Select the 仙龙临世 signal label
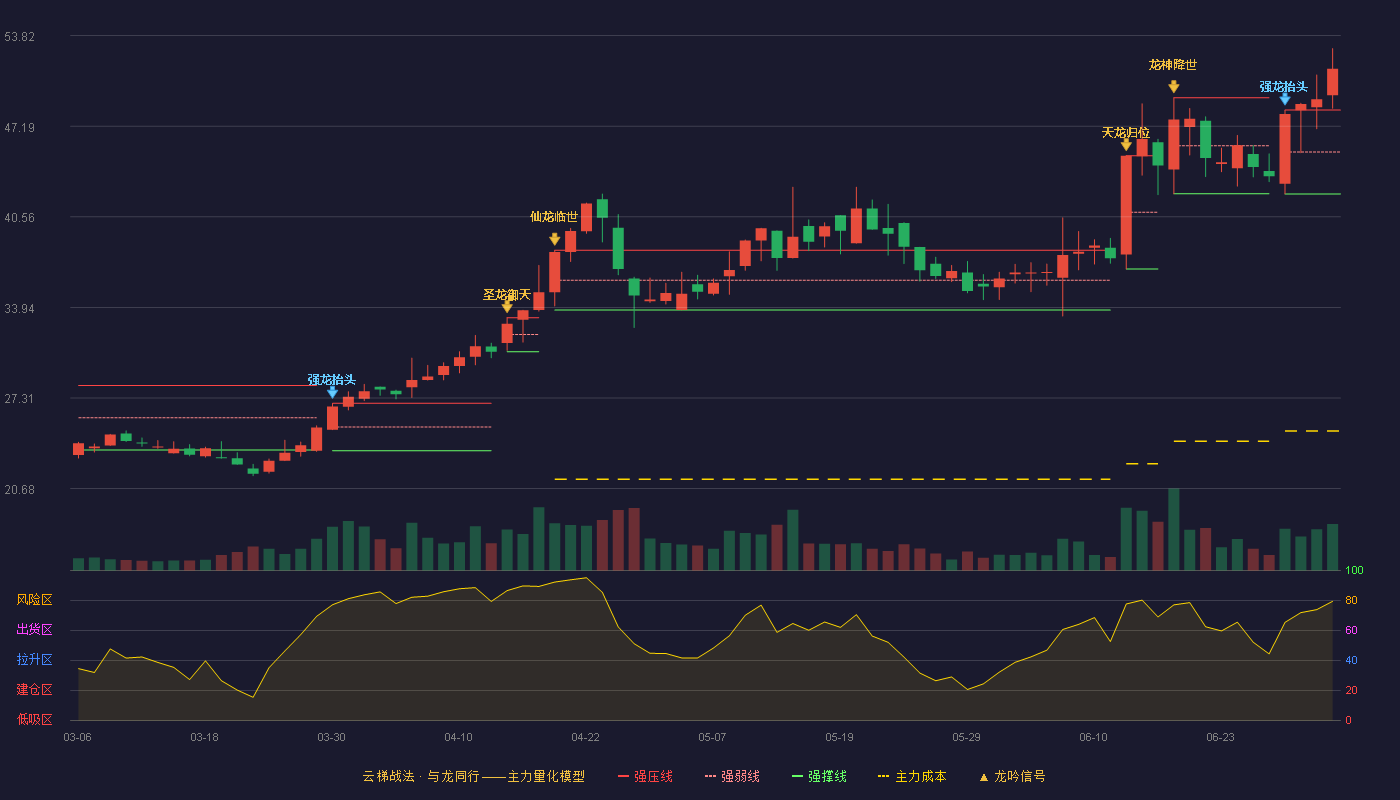This screenshot has height=800, width=1400. (x=554, y=216)
